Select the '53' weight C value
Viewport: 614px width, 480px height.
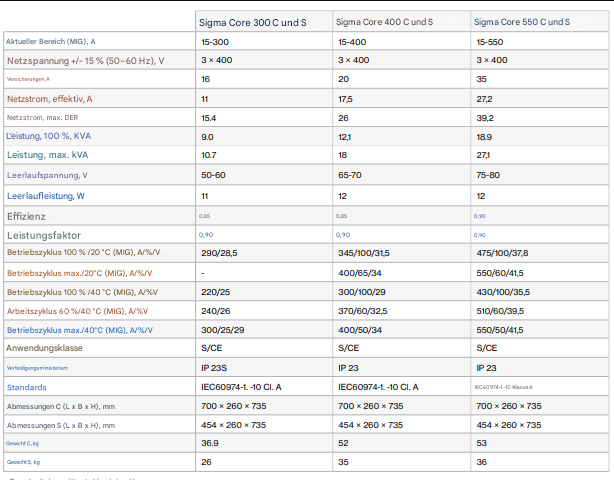pos(481,443)
